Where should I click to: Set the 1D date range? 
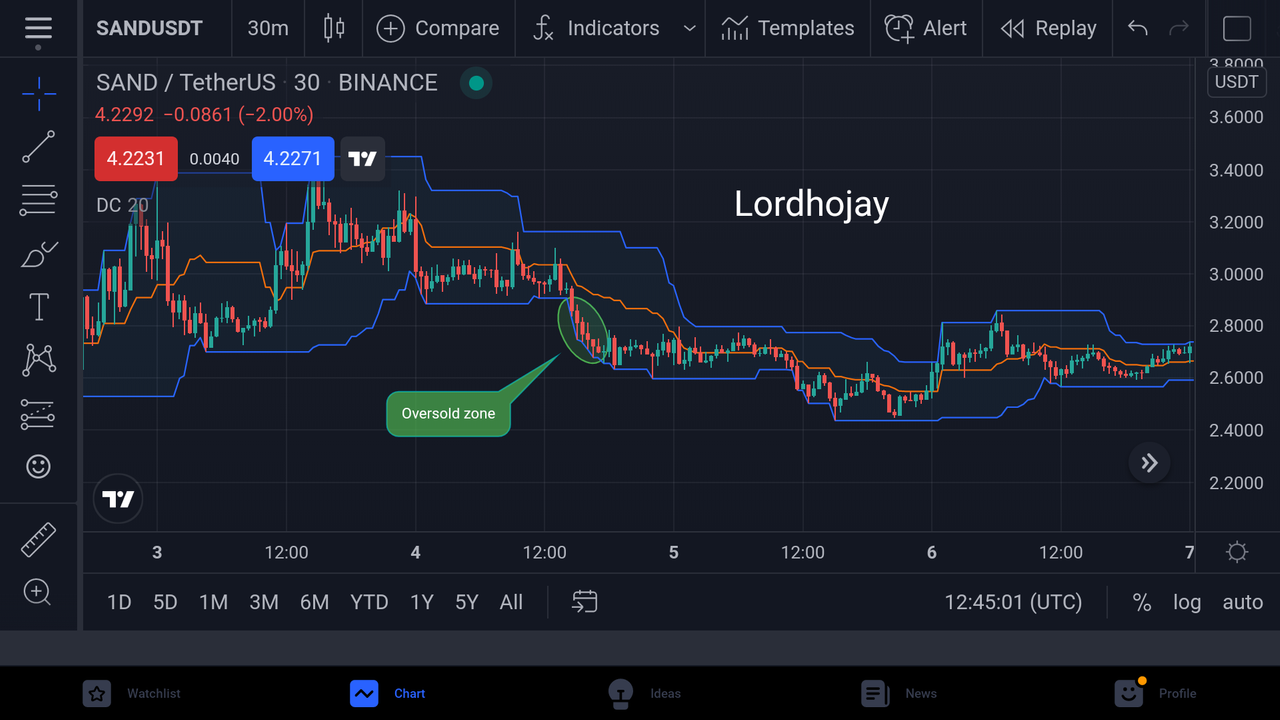(119, 602)
